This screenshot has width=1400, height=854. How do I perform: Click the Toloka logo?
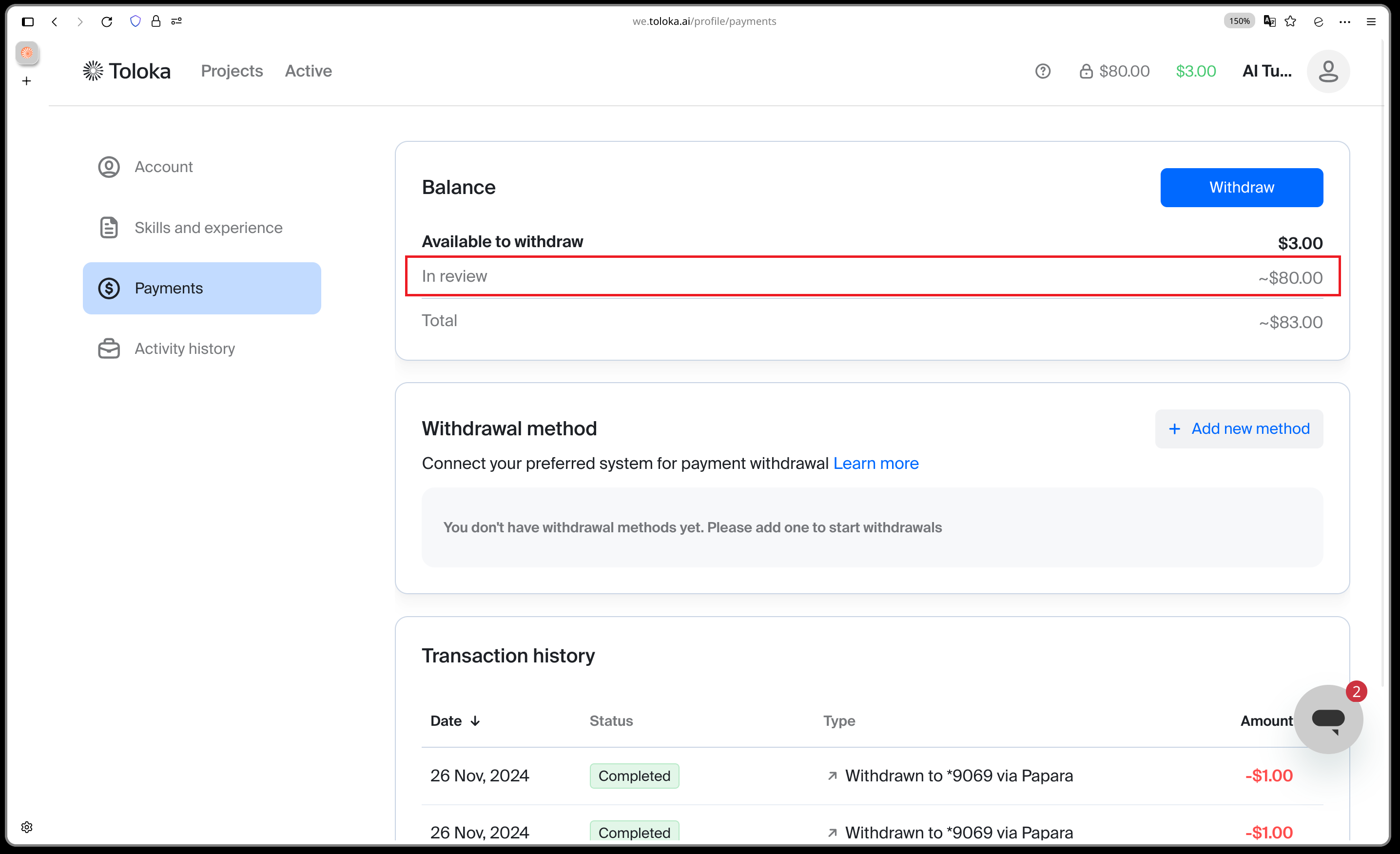pyautogui.click(x=126, y=71)
